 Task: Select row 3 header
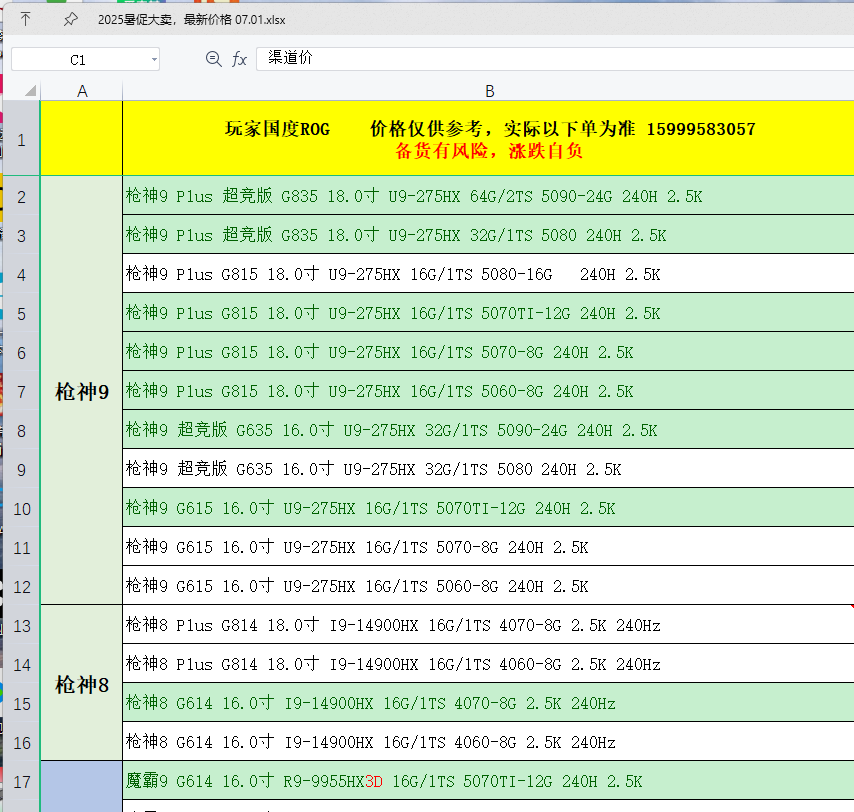[x=21, y=235]
